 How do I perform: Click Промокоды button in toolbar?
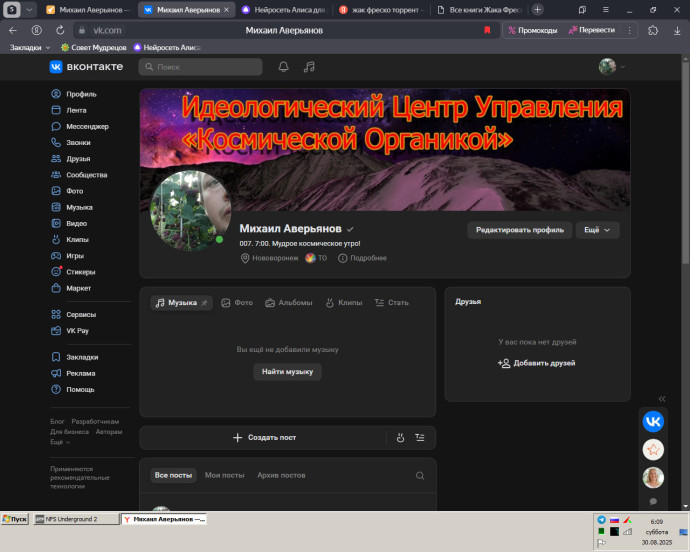(532, 30)
